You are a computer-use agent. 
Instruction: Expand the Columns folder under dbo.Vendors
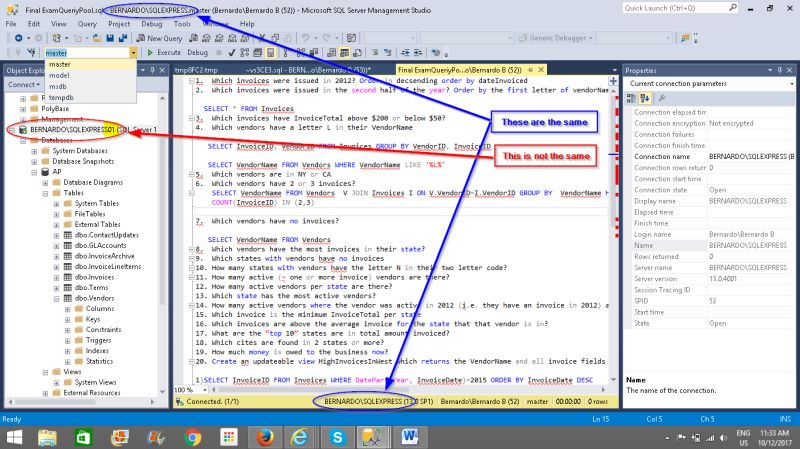coord(68,309)
